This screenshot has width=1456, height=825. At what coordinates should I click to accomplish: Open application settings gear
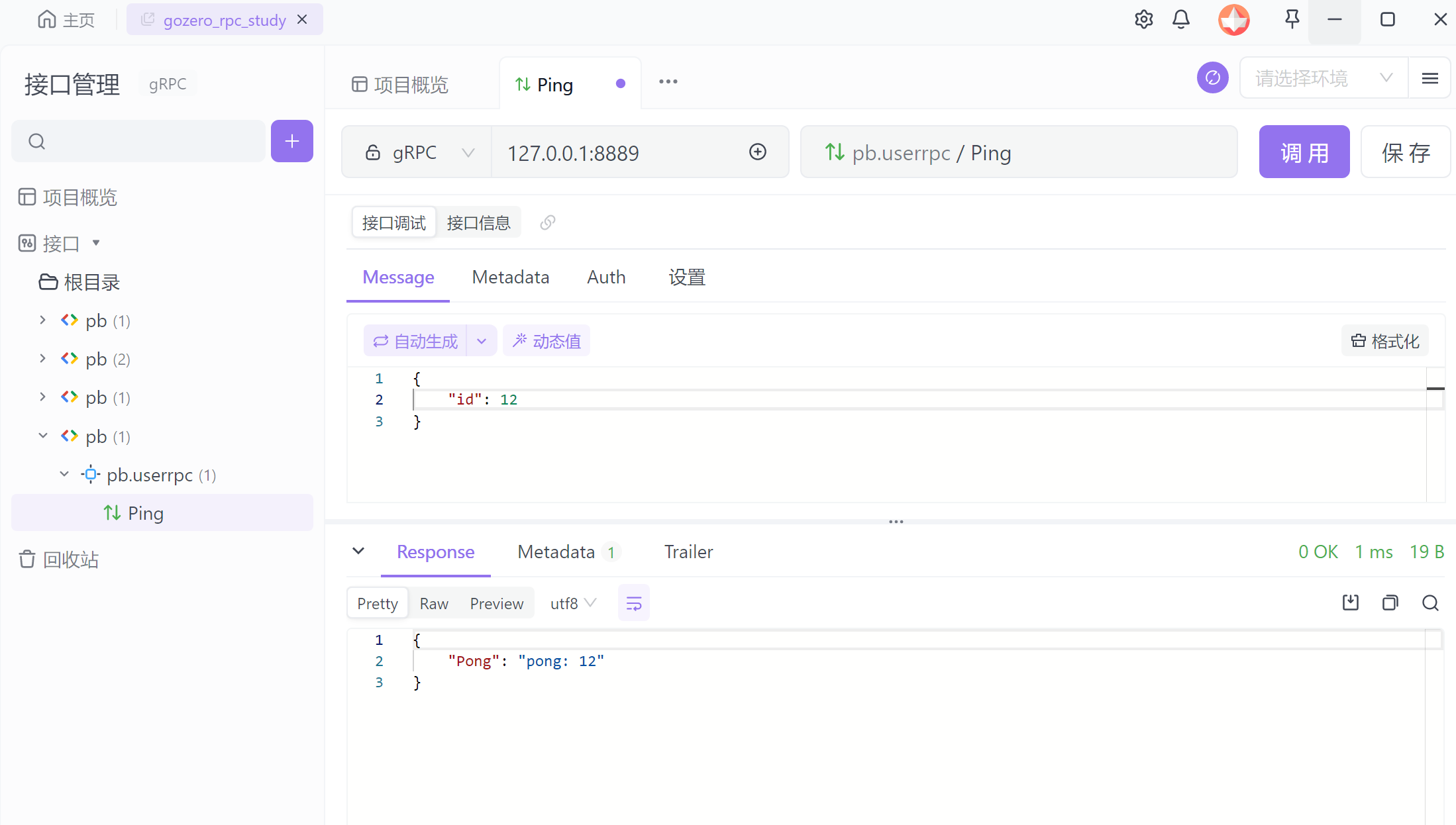[1143, 19]
